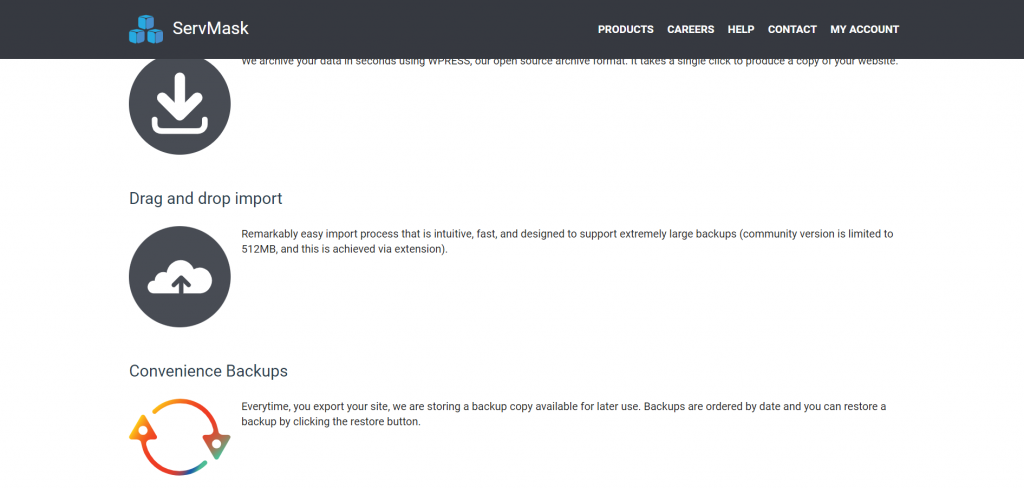Go to the CAREERS page

(x=690, y=29)
